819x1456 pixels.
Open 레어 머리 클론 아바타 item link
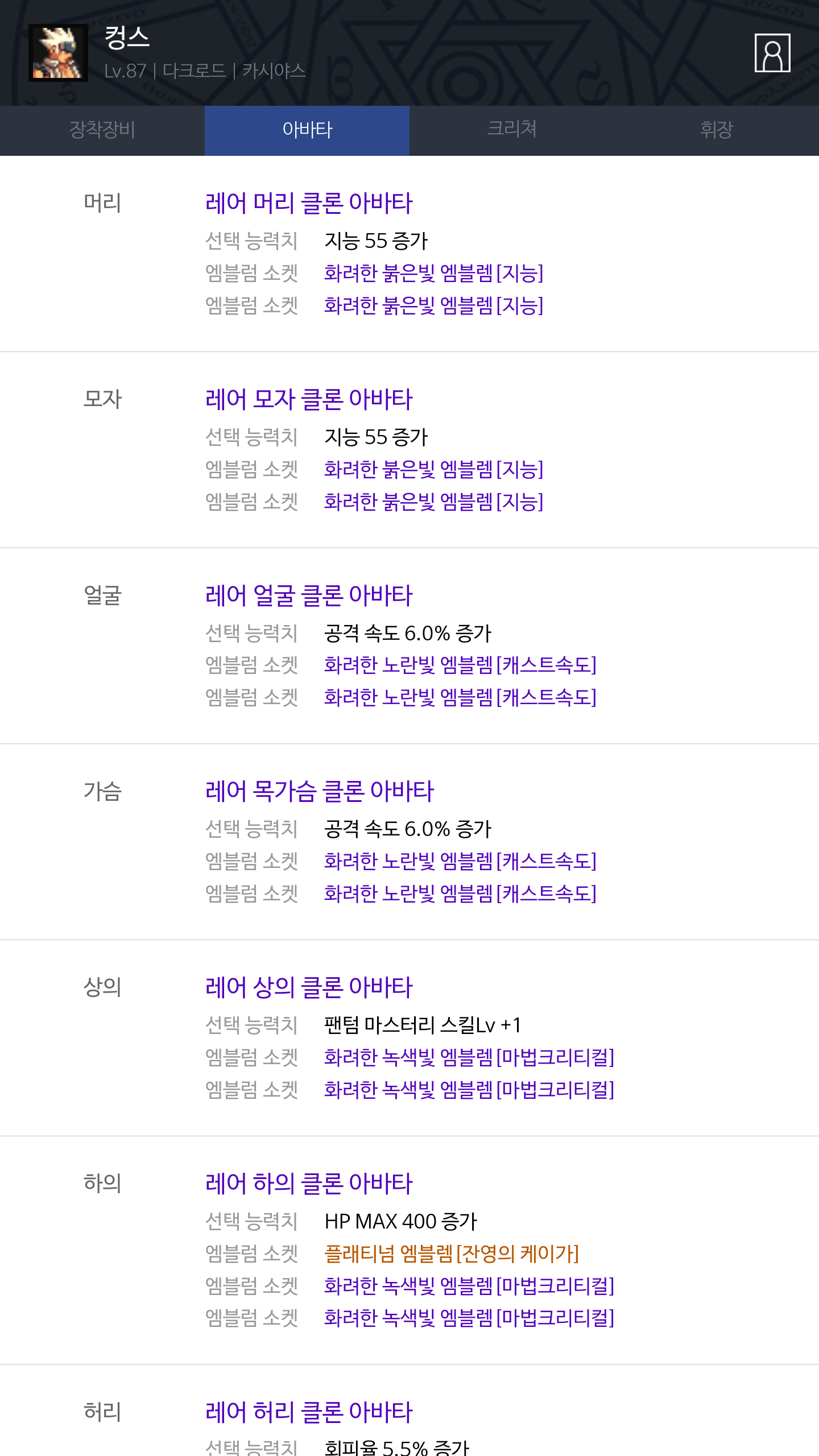[309, 203]
